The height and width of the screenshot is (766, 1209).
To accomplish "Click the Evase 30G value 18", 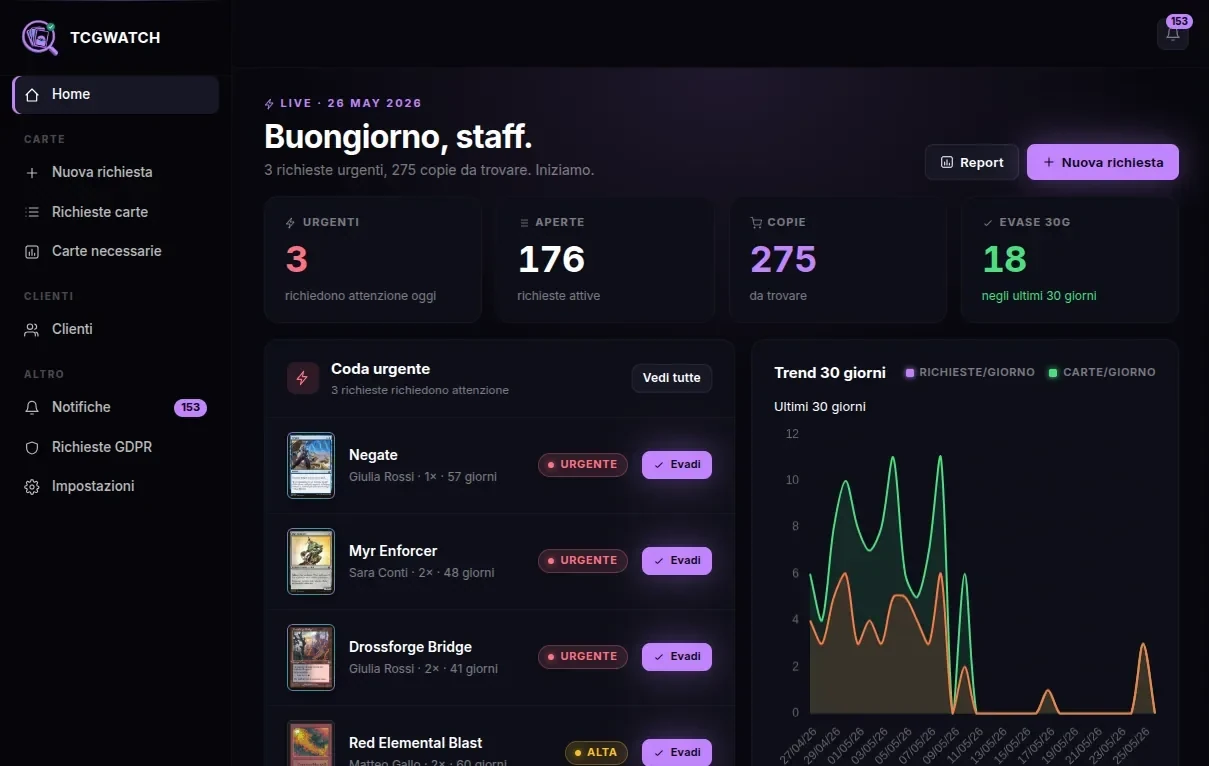I will [1004, 260].
